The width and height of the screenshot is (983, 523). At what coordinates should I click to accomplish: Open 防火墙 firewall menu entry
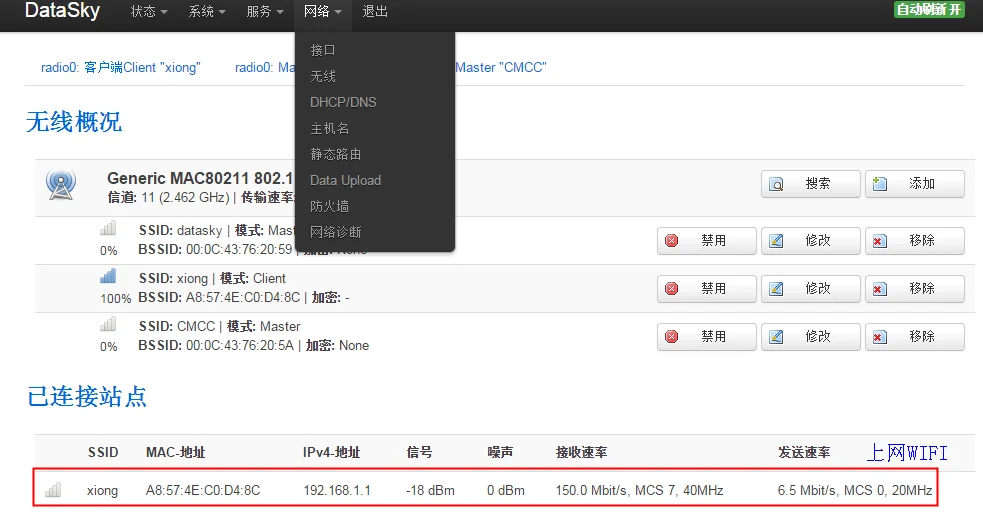329,206
